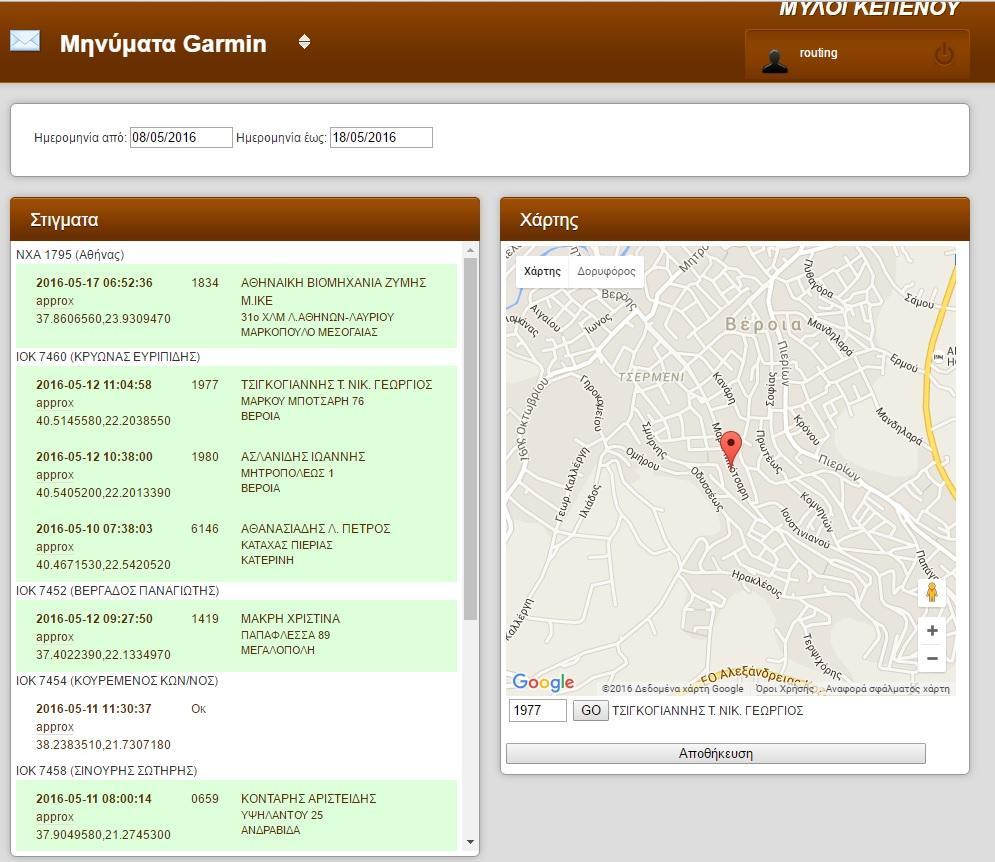Select ΑΣΛΑΝΙΔΗΣ ΙΩΑΝΝΗΣ entry
995x862 pixels.
pyautogui.click(x=236, y=474)
